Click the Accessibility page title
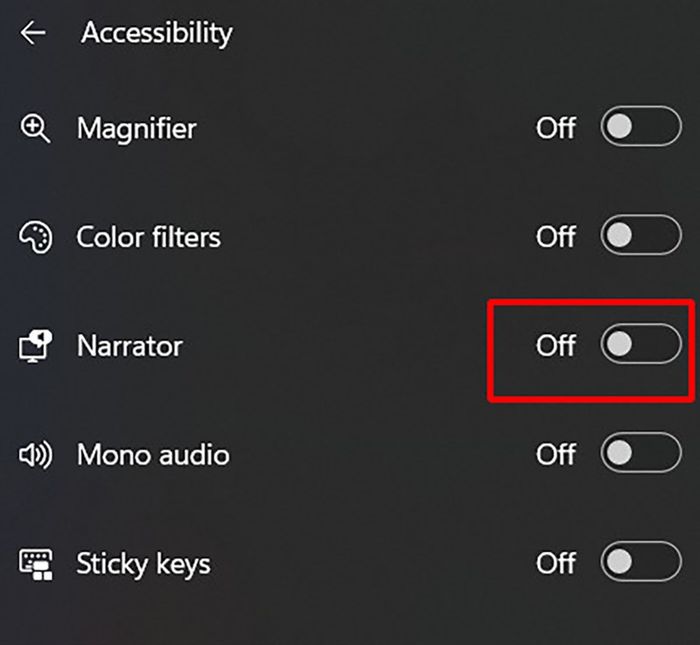 (157, 33)
